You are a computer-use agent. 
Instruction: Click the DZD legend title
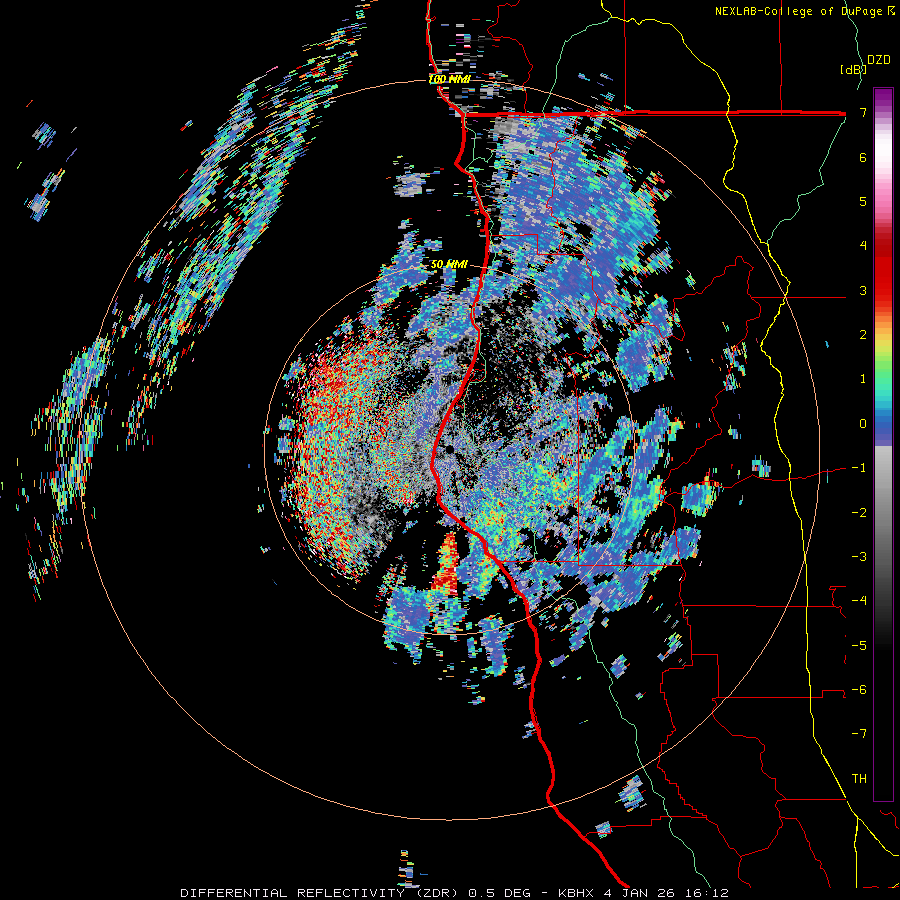click(879, 60)
